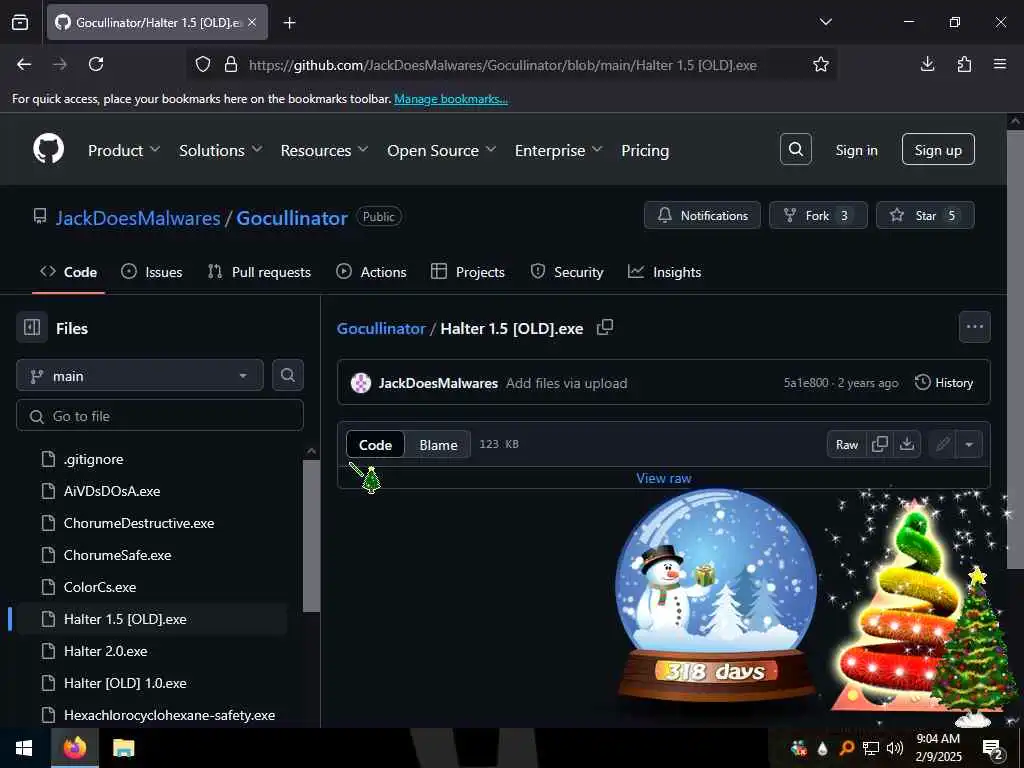Click the file tree scrollbar
The height and width of the screenshot is (768, 1024).
coord(312,536)
